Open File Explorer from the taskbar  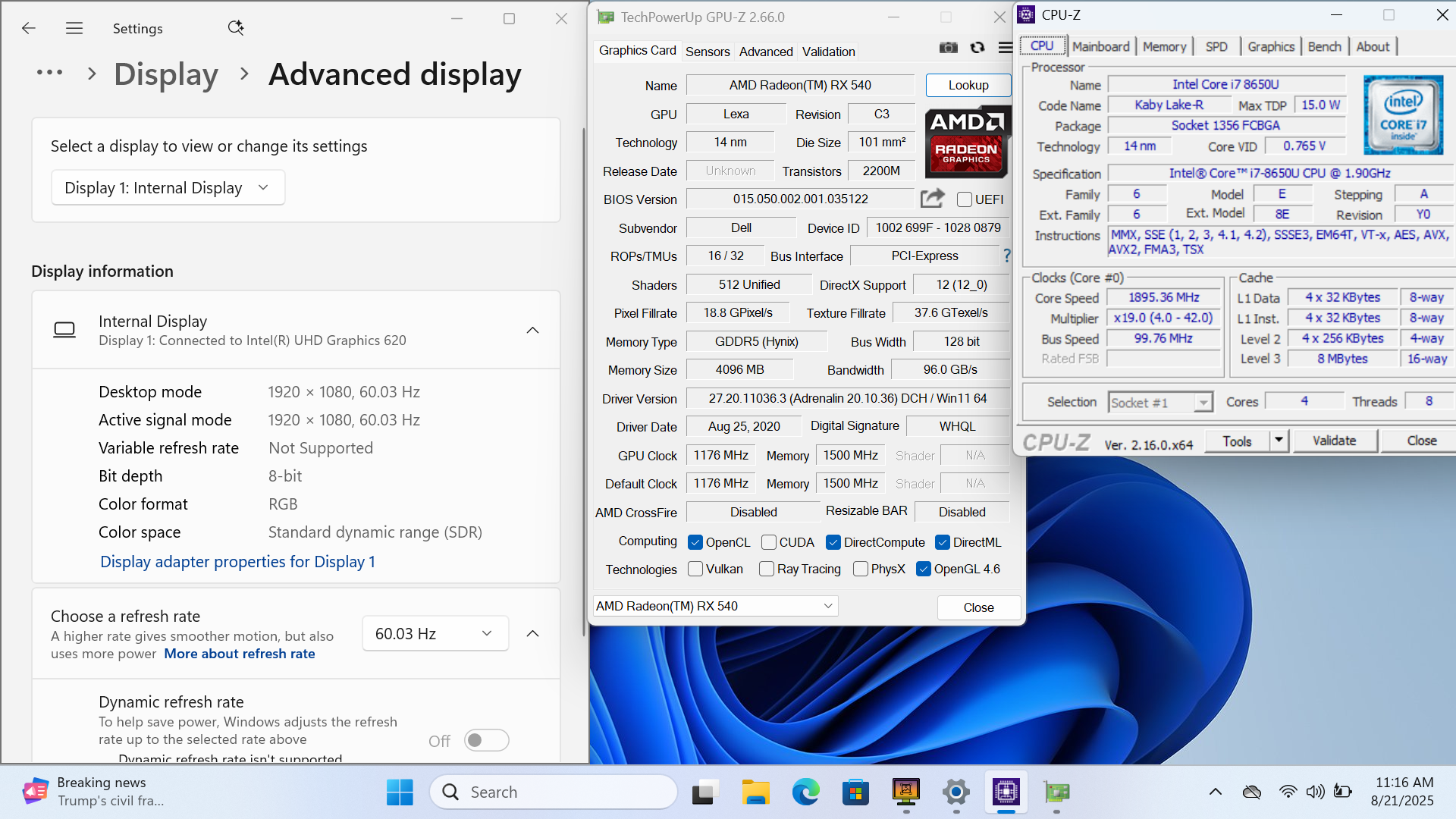[x=755, y=792]
